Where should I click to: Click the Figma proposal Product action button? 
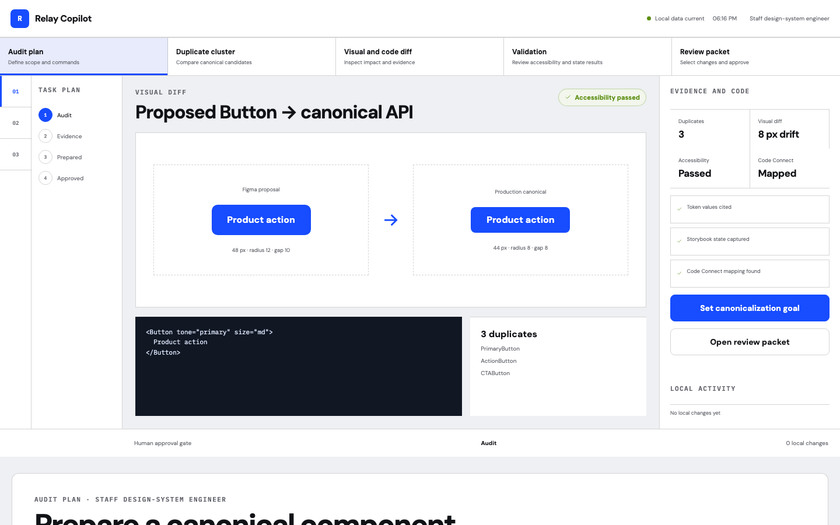(261, 220)
